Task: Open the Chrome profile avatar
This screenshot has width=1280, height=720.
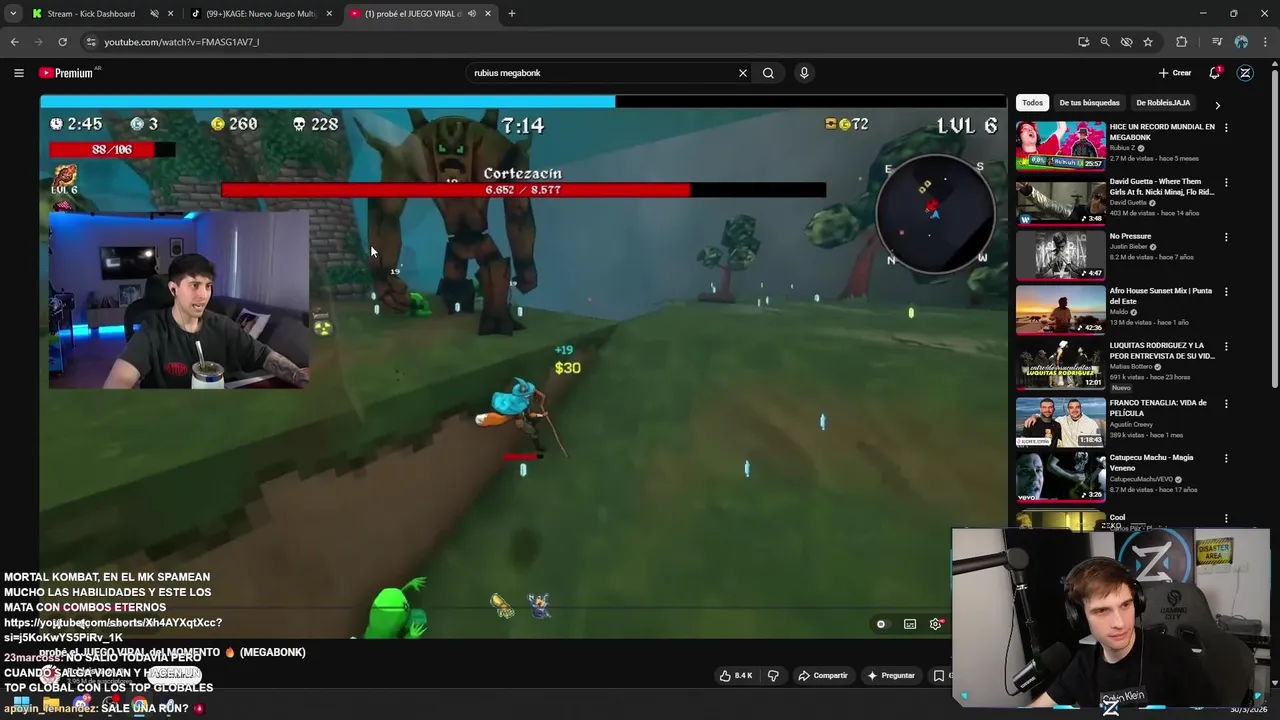Action: tap(1241, 42)
